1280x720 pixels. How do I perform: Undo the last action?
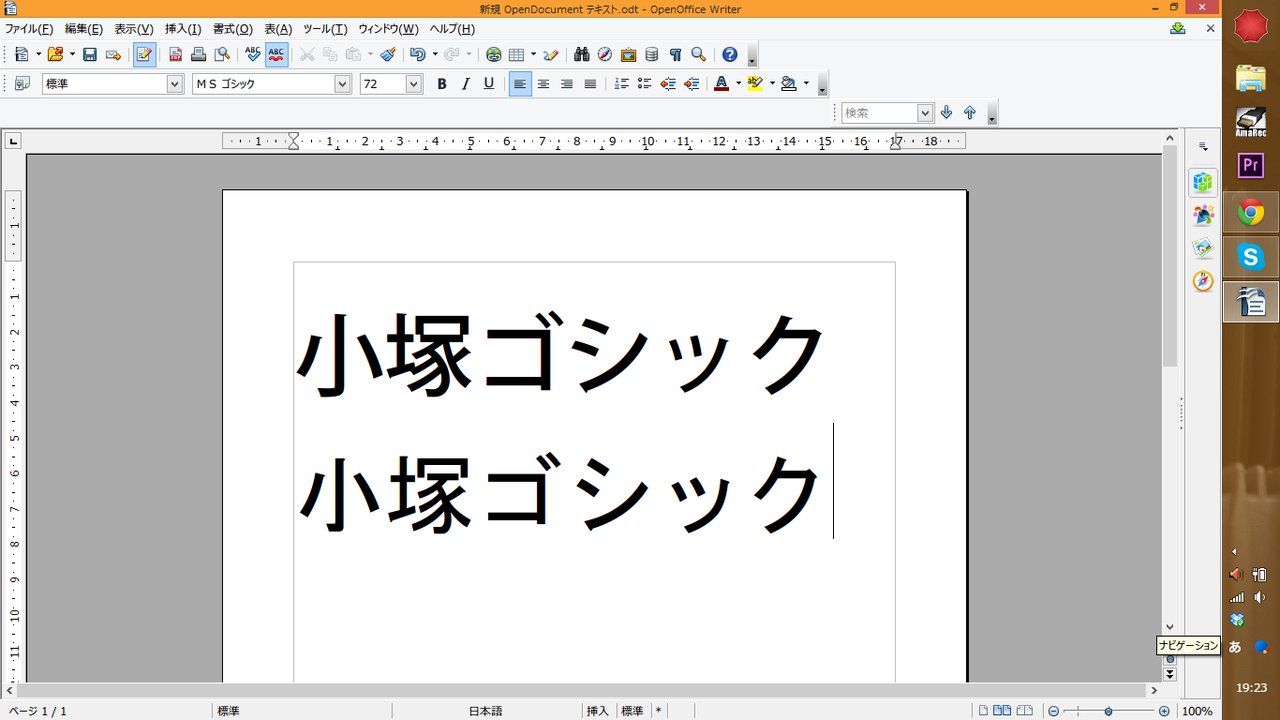pos(417,55)
